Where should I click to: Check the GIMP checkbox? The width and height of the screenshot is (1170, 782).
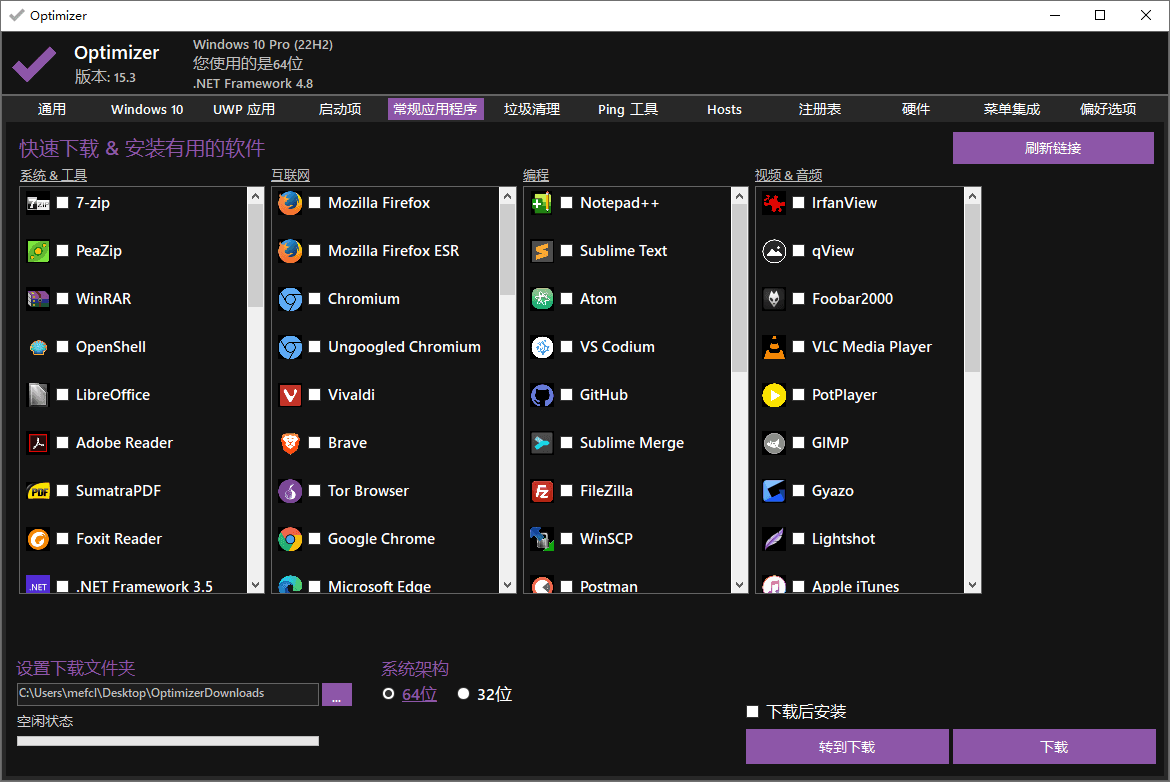click(x=798, y=442)
